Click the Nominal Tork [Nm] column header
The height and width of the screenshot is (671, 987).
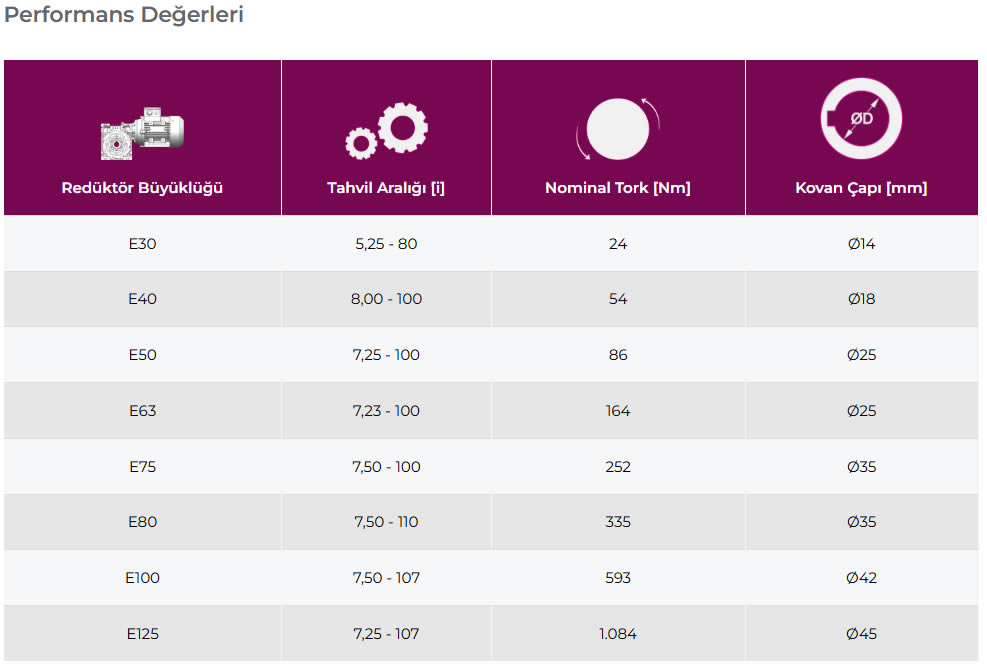coord(618,188)
